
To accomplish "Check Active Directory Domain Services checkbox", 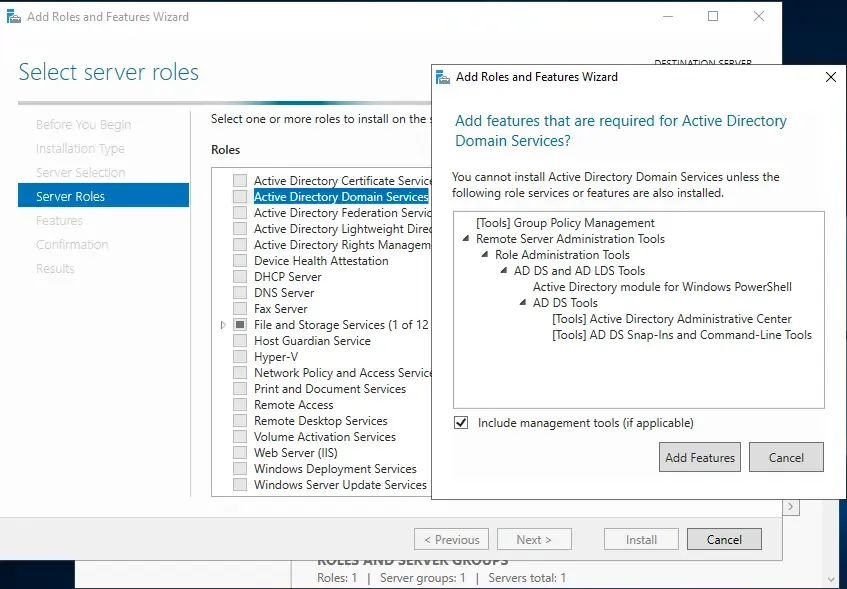I will tap(240, 196).
